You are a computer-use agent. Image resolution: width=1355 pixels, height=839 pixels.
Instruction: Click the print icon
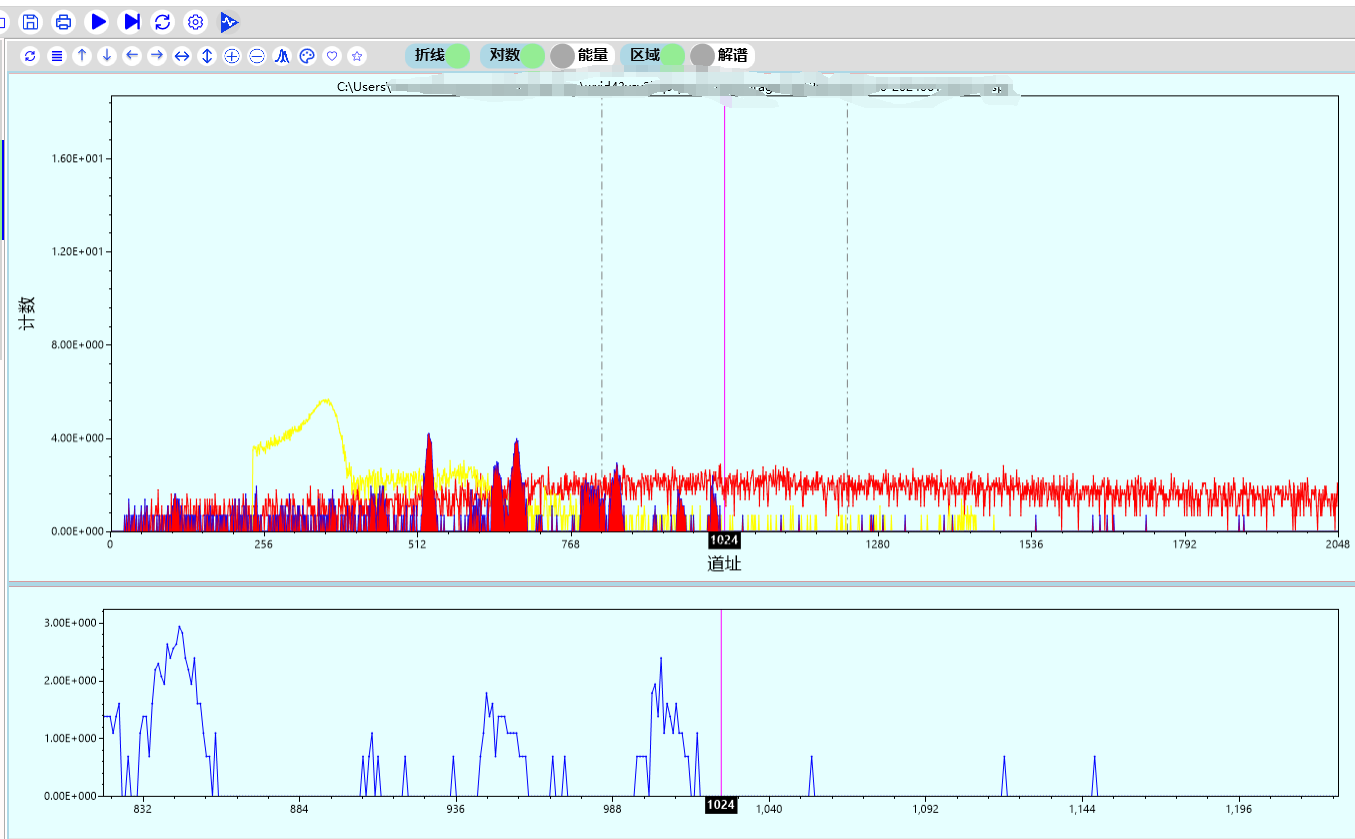[64, 21]
